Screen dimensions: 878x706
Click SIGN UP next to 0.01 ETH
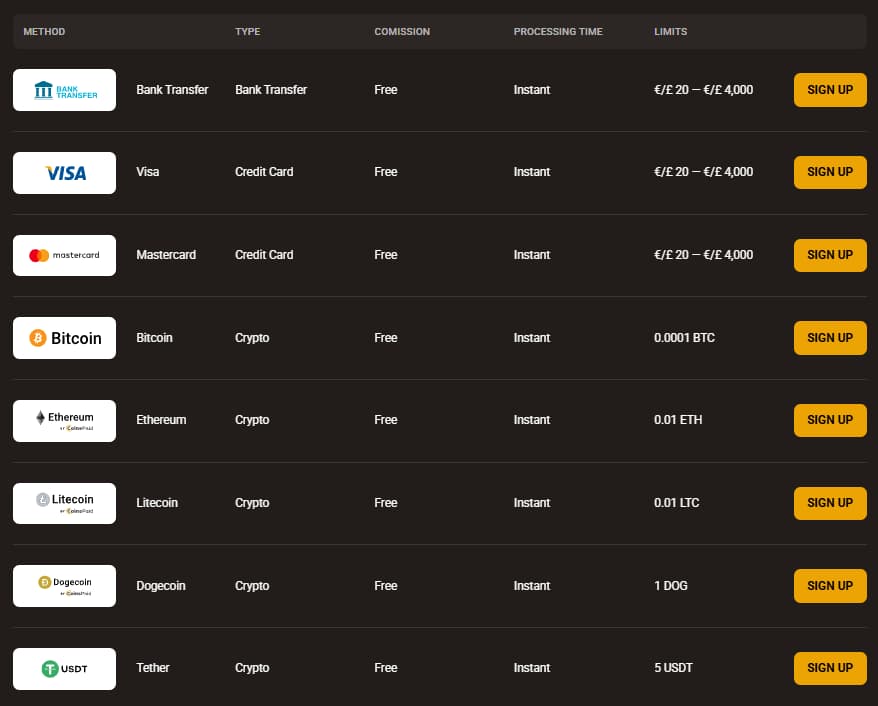(830, 420)
